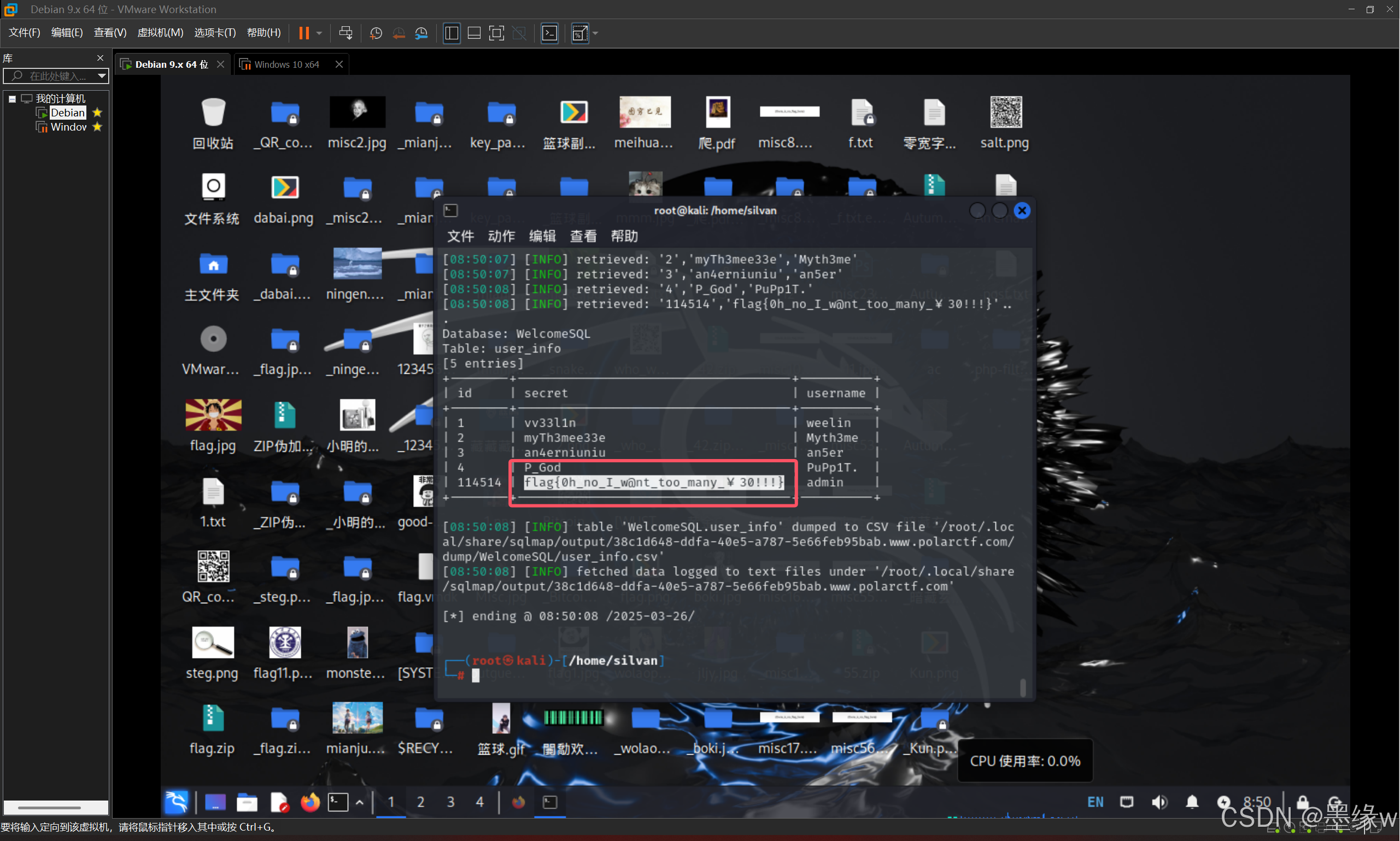The height and width of the screenshot is (841, 1400).
Task: Toggle favorite star next to Debian
Action: (x=97, y=112)
